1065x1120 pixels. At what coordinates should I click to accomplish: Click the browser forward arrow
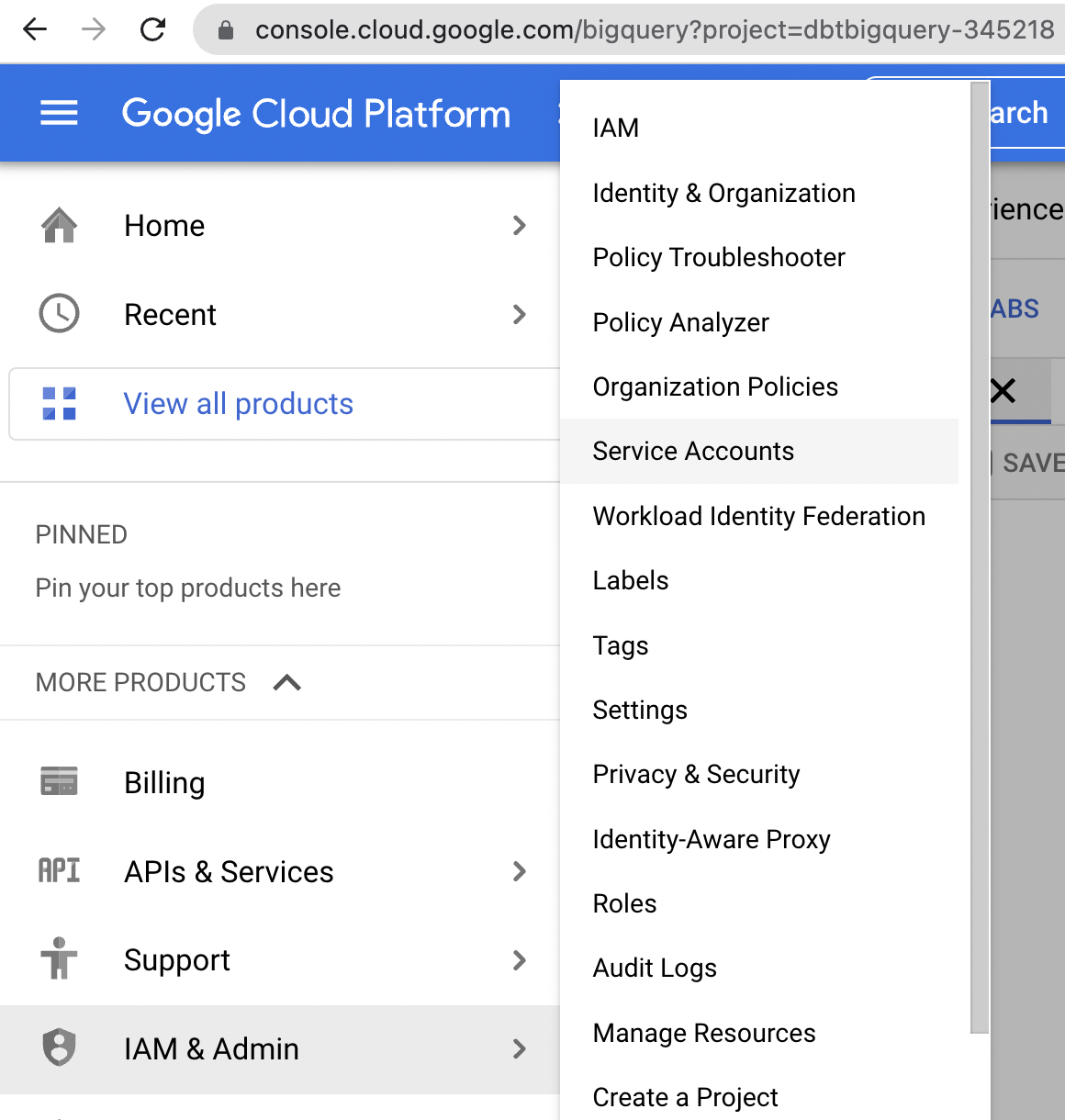pyautogui.click(x=94, y=30)
